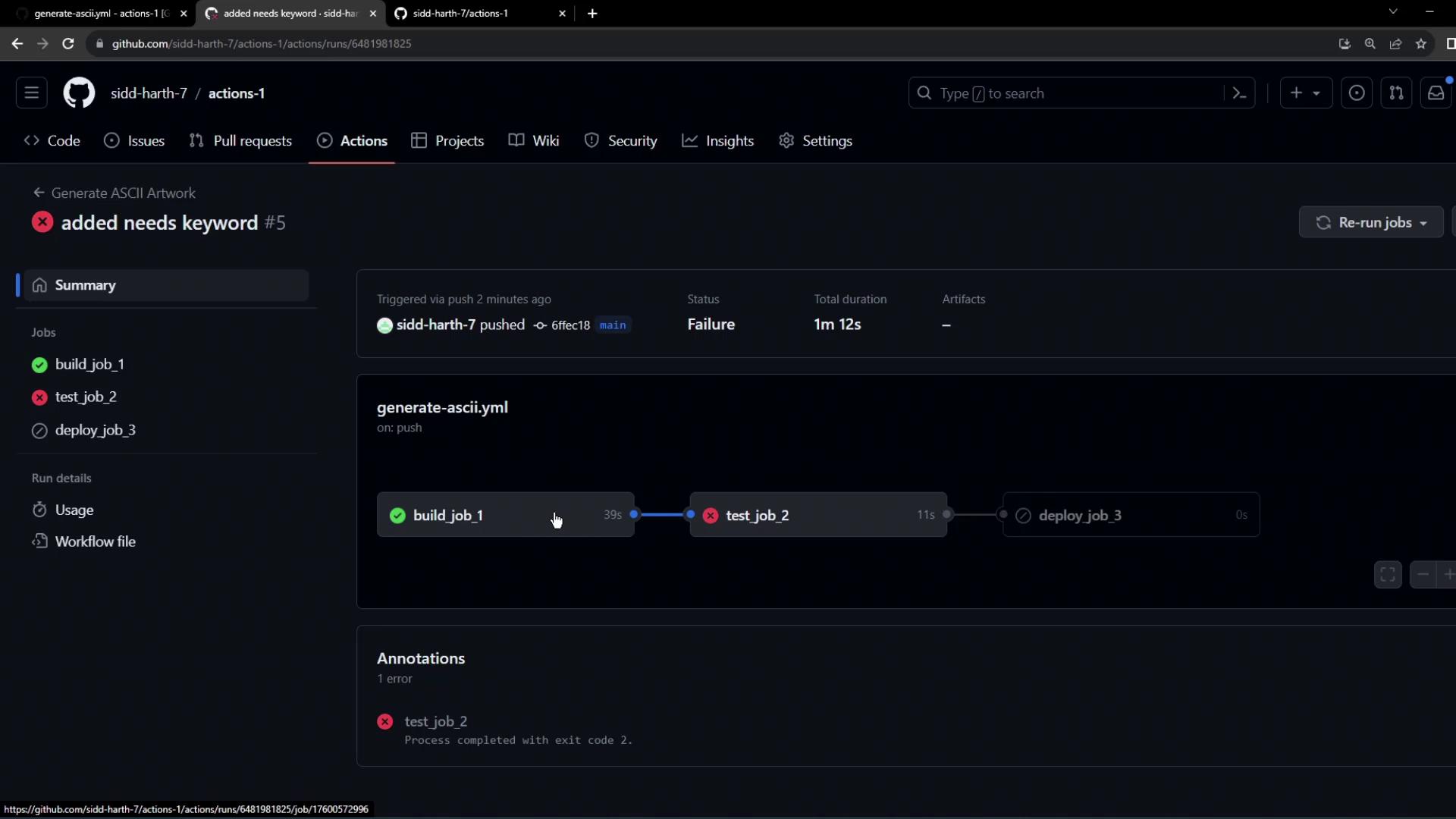Open the hamburger navigation menu
The height and width of the screenshot is (819, 1456).
coord(31,93)
